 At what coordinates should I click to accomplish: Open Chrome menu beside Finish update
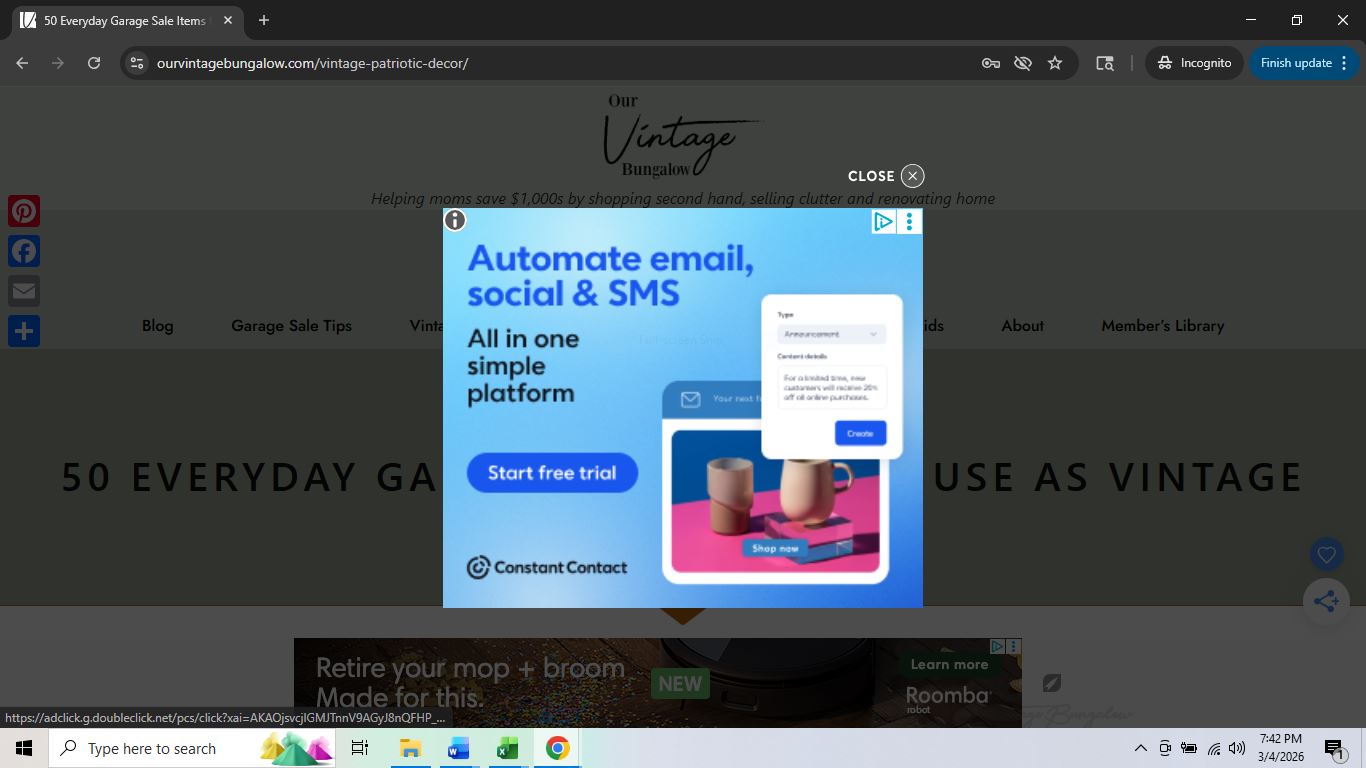pyautogui.click(x=1344, y=63)
